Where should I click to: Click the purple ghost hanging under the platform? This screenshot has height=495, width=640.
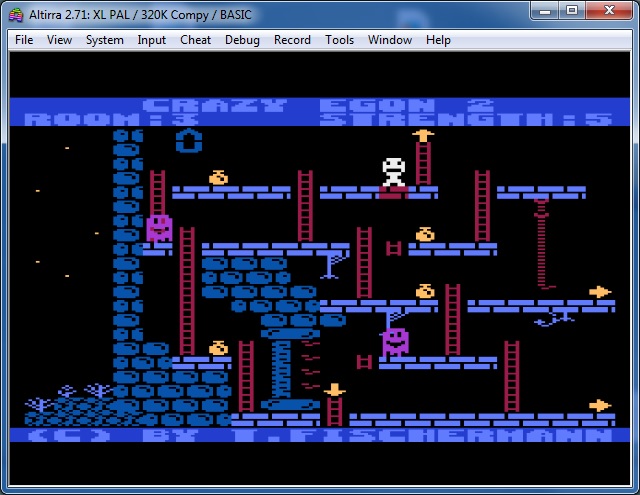click(x=395, y=342)
